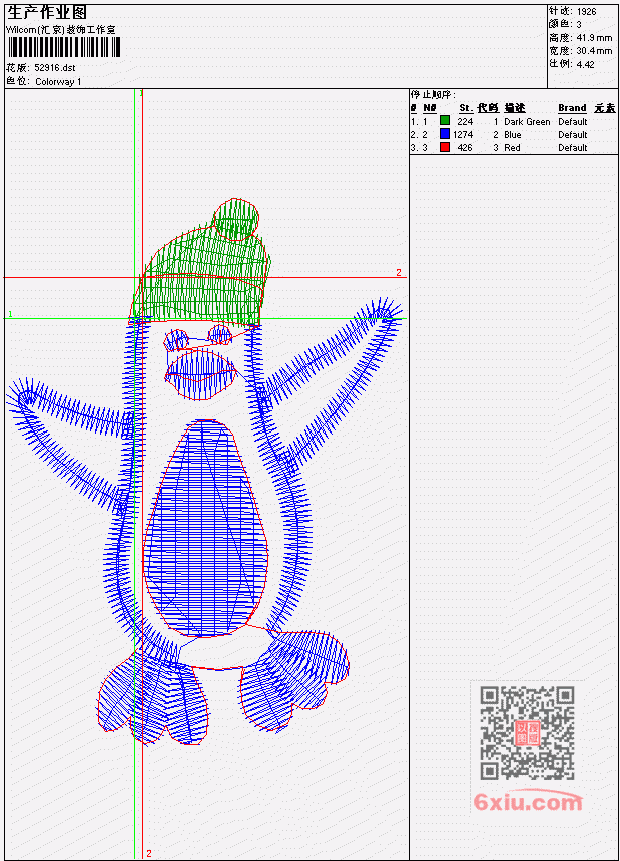Click the width value '30.4 mm'
Viewport: 620px width, 861px height.
click(x=594, y=51)
